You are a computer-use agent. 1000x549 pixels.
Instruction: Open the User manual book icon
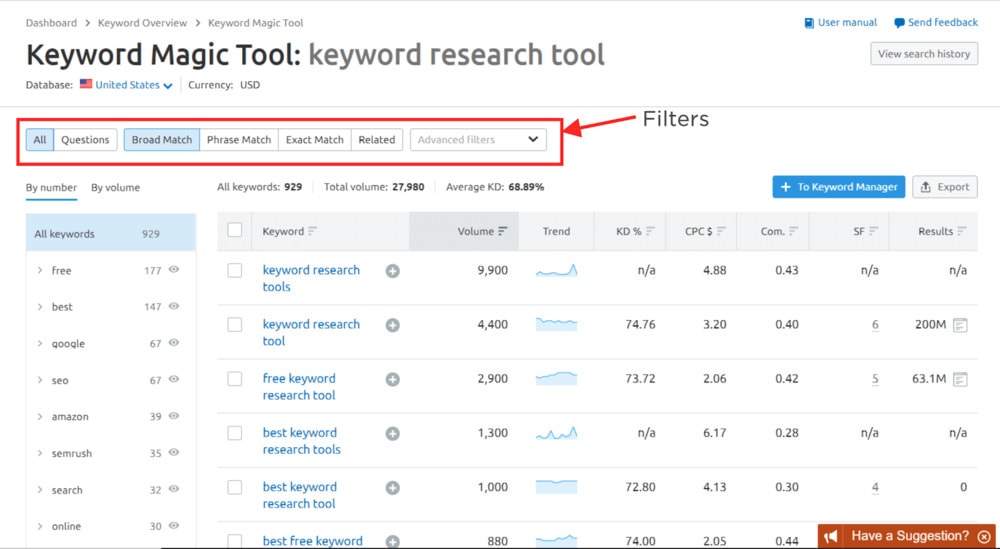coord(809,23)
